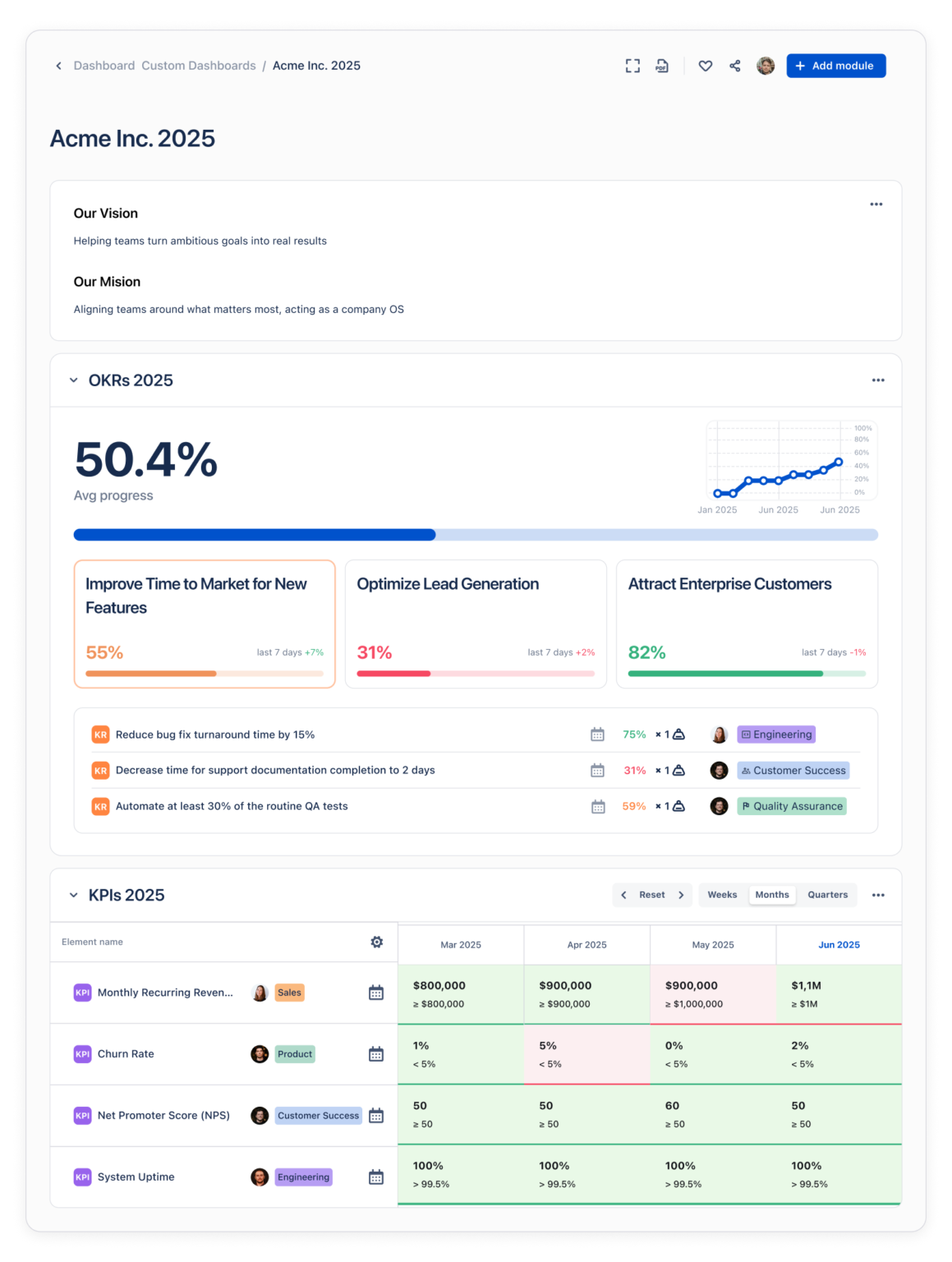Open more options for KPIs 2025
The height and width of the screenshot is (1262, 952).
(878, 896)
